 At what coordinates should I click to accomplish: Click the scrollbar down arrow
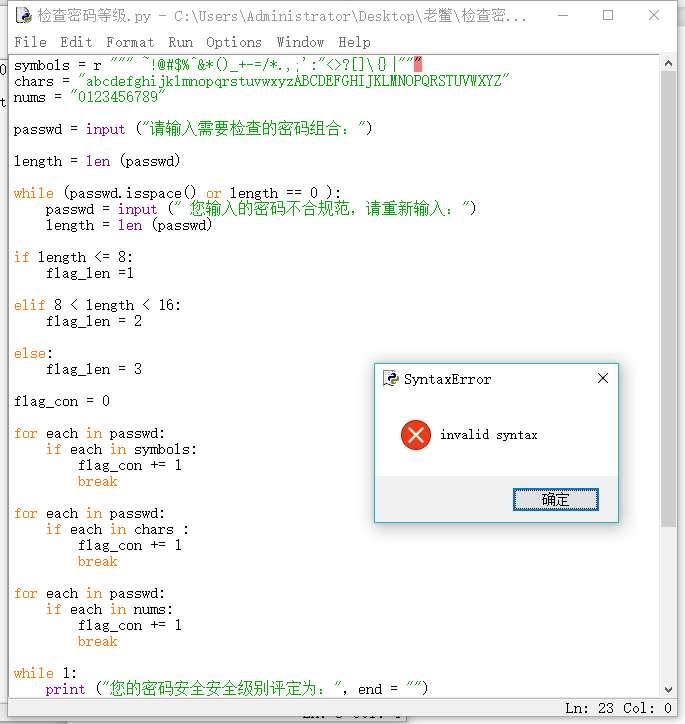pyautogui.click(x=670, y=686)
